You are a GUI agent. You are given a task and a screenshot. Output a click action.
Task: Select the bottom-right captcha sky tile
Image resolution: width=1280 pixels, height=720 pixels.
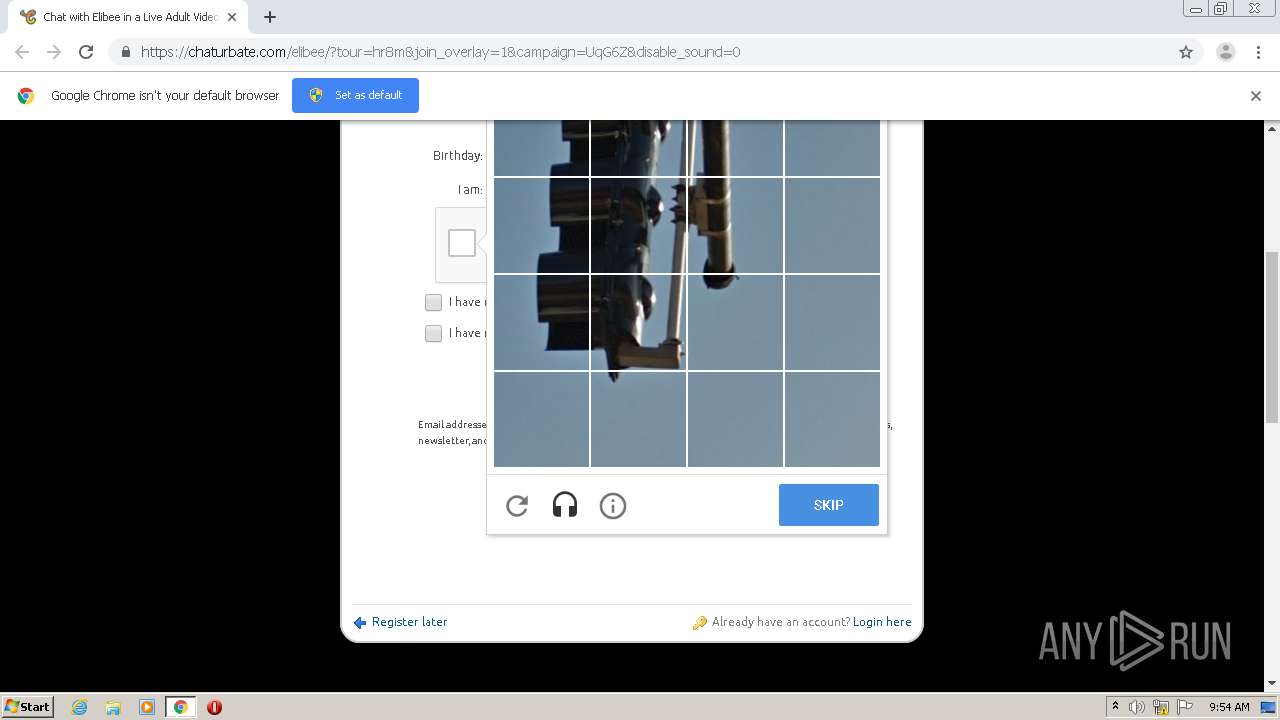(832, 419)
